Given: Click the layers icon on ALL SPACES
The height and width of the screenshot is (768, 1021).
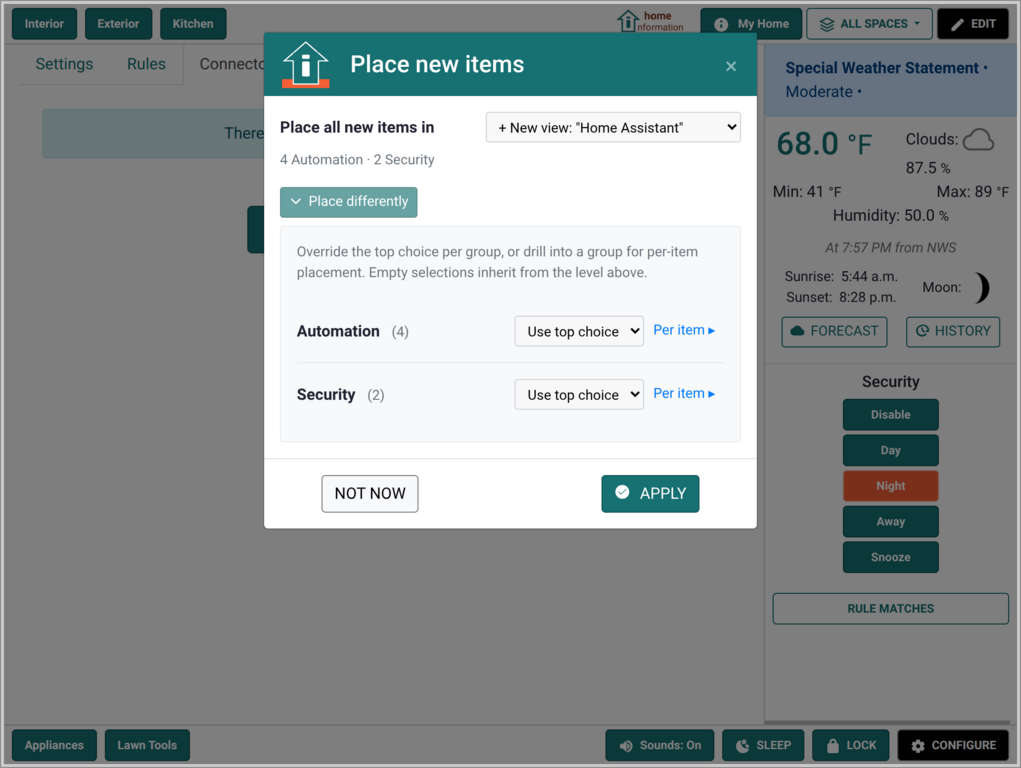Looking at the screenshot, I should tap(826, 25).
